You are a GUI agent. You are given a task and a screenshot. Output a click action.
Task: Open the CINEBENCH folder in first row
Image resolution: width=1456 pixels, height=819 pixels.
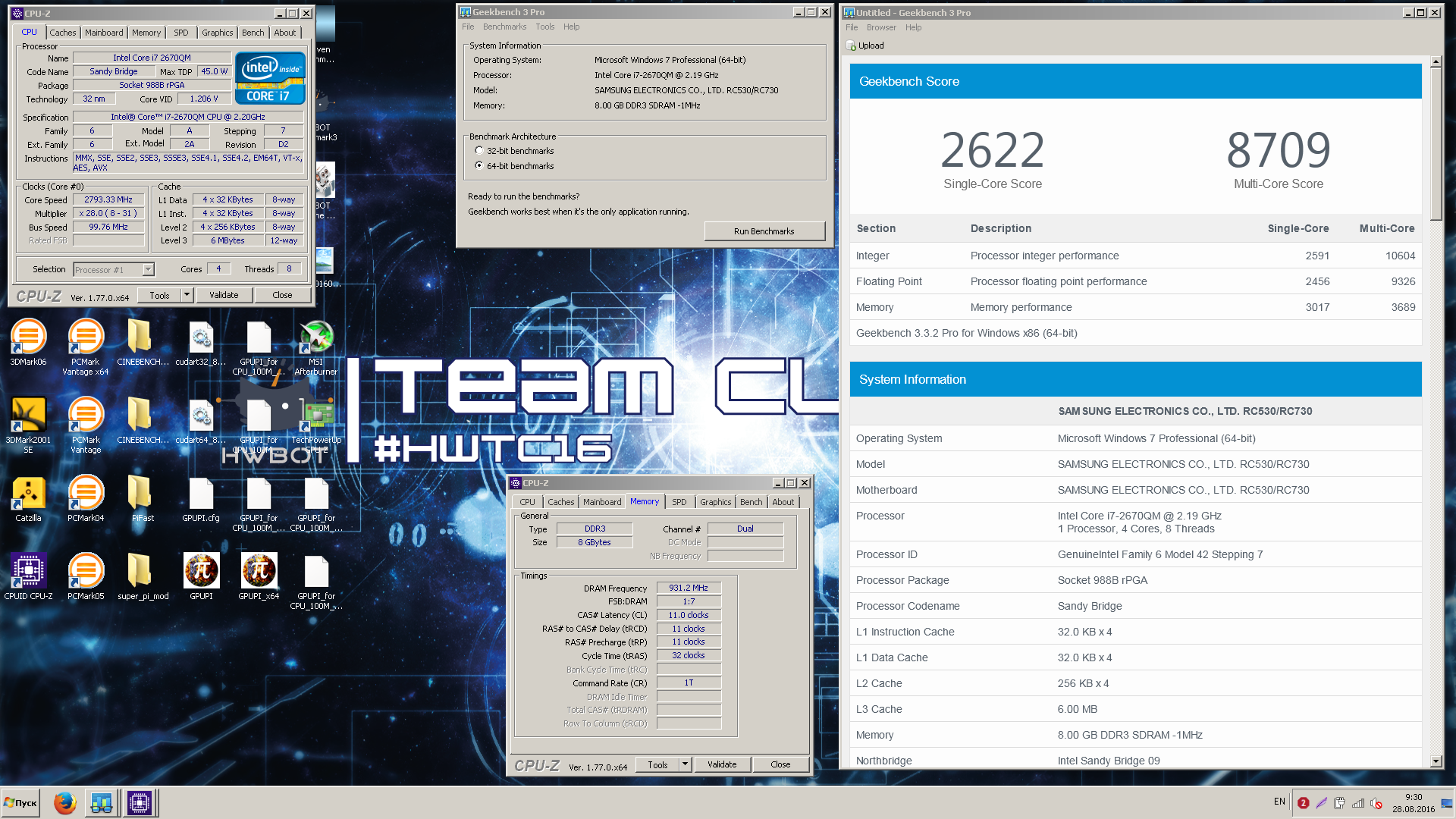(x=143, y=343)
